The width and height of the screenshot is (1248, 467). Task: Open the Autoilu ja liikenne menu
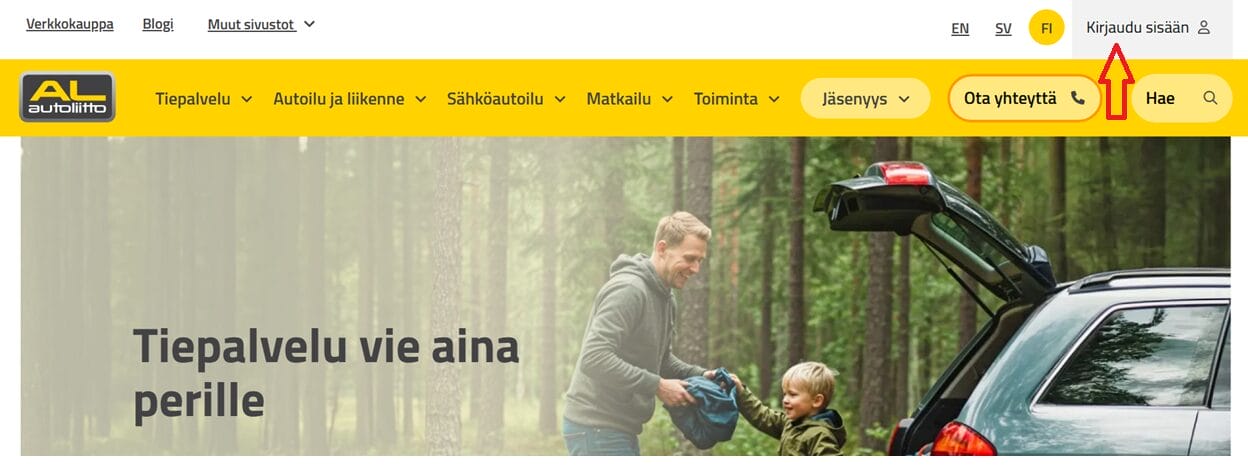[x=339, y=99]
